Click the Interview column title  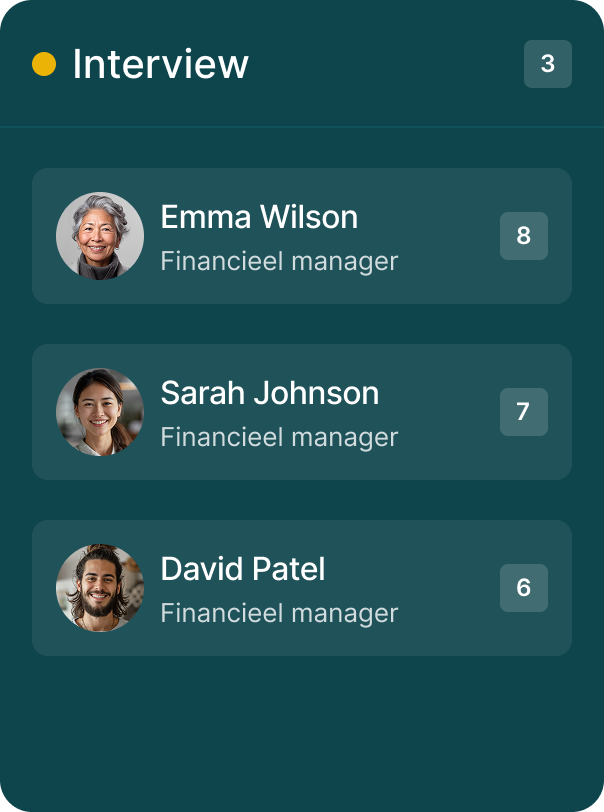[161, 64]
